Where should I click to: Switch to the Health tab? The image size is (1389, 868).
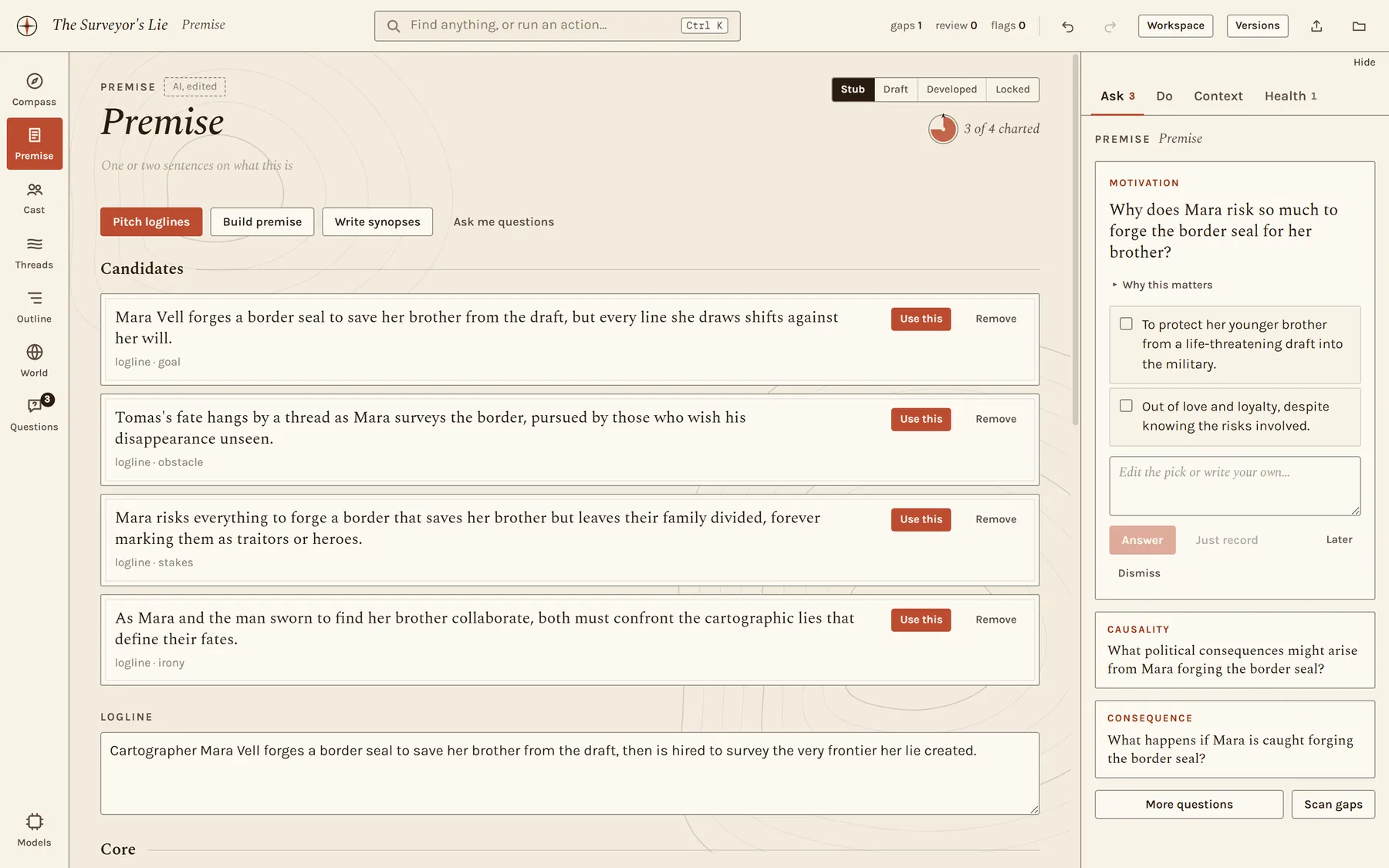click(1290, 96)
